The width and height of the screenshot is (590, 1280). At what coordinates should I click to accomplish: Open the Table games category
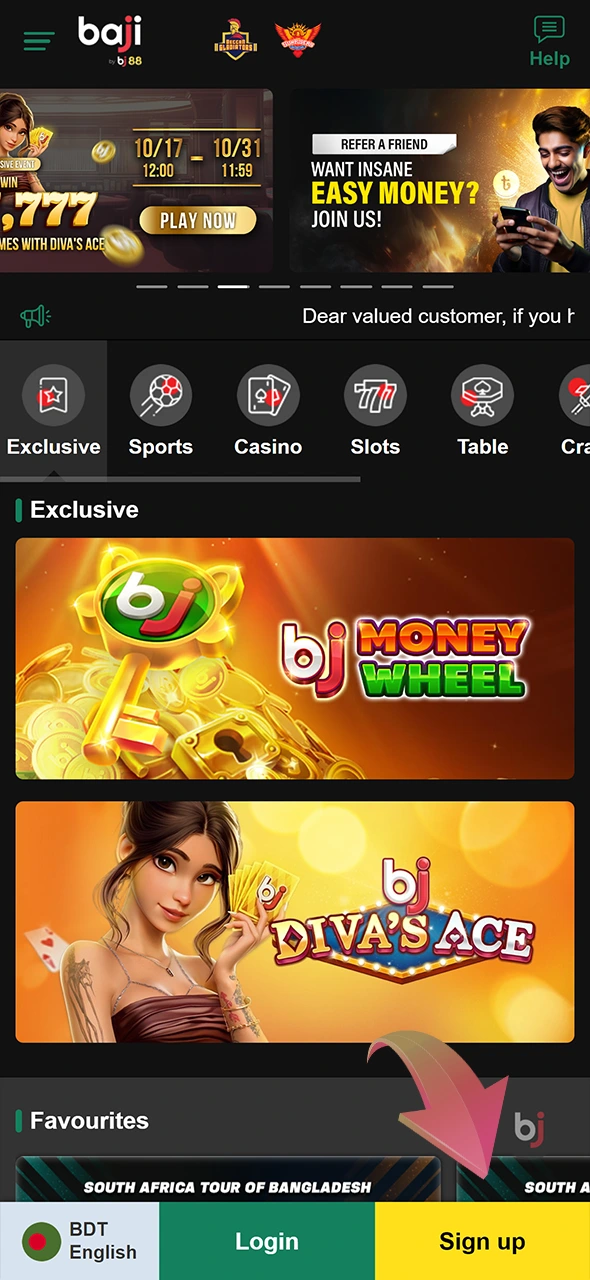click(x=483, y=411)
